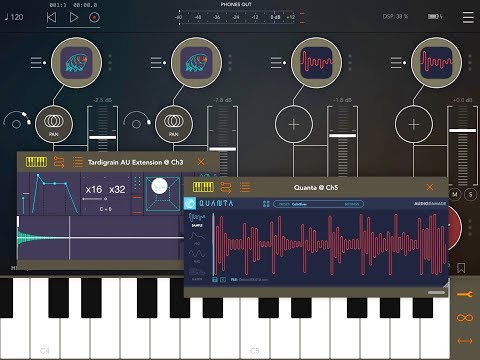Select the envelope tab in Quanta sidebar
Screen dimensions: 480x360
[x=197, y=238]
